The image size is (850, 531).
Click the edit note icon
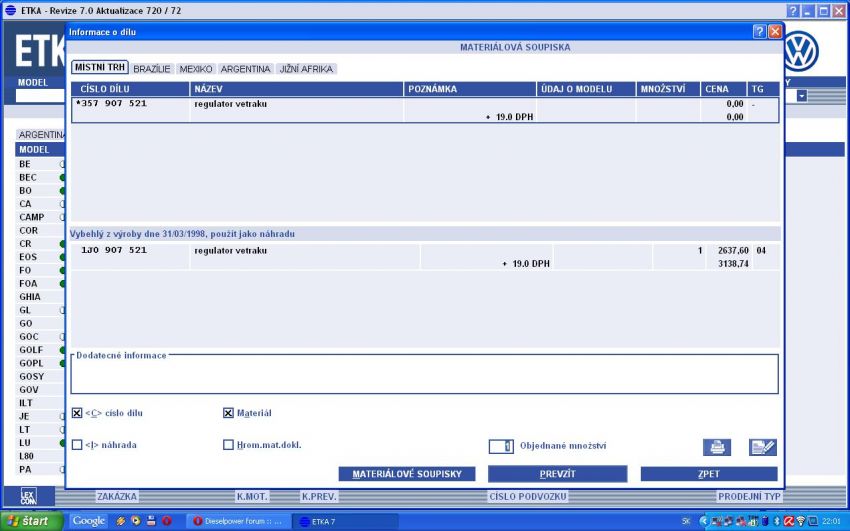point(762,447)
